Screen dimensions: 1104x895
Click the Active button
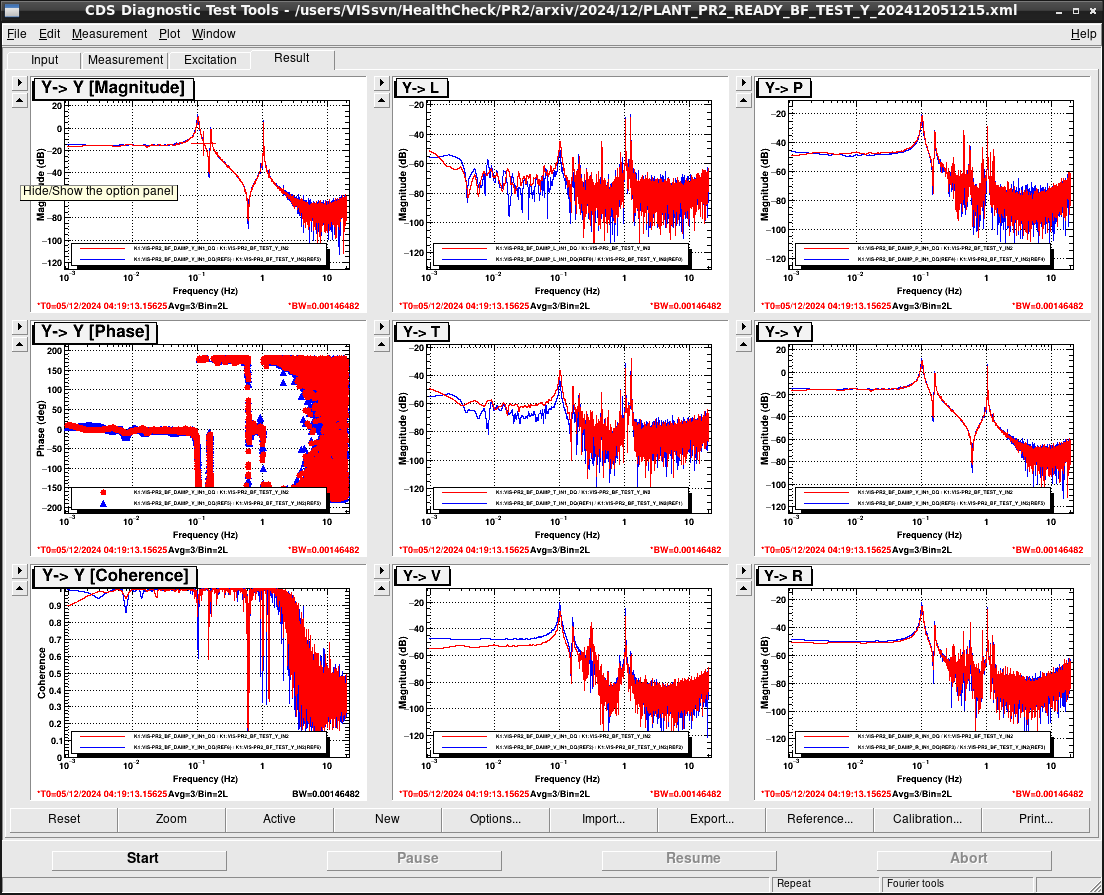click(x=279, y=819)
